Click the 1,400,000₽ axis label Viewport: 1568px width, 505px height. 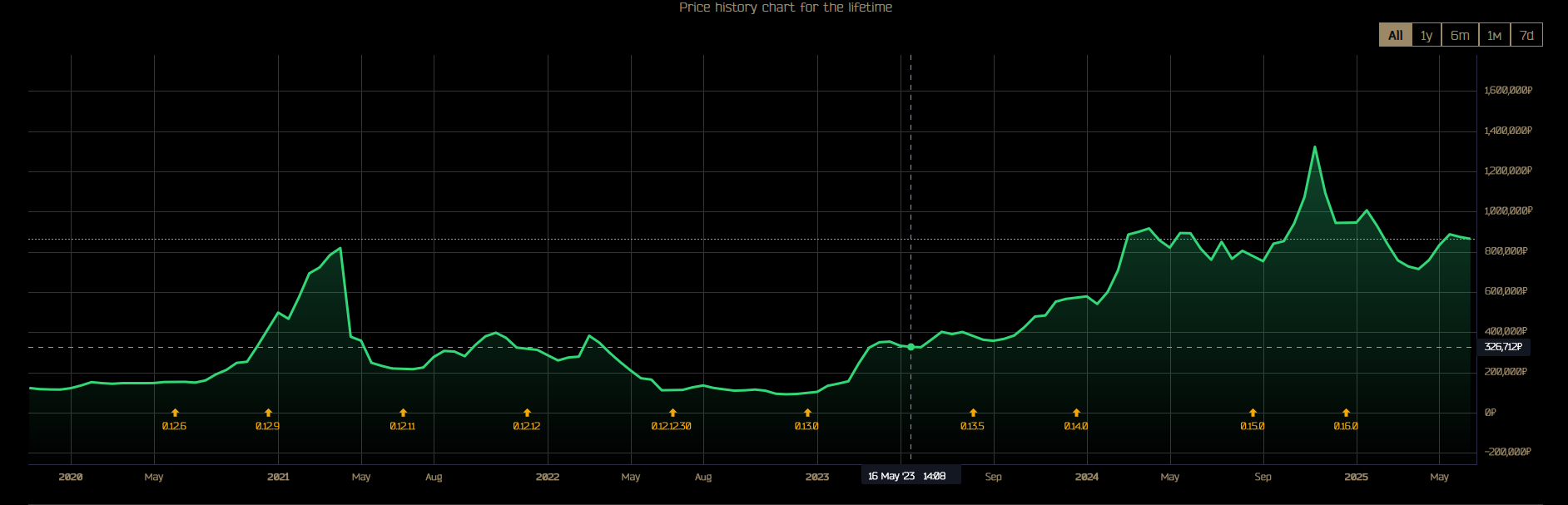pyautogui.click(x=1508, y=131)
